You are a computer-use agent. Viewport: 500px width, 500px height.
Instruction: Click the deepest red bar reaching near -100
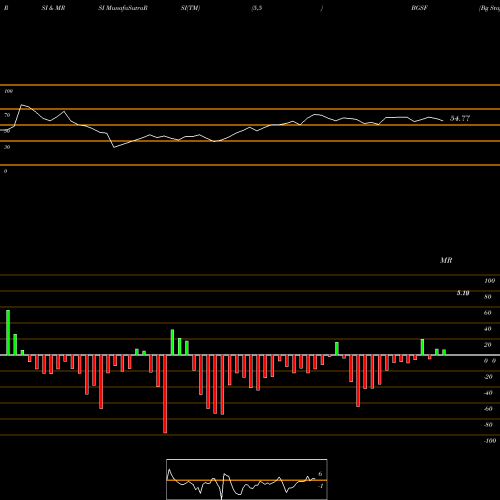(165, 394)
